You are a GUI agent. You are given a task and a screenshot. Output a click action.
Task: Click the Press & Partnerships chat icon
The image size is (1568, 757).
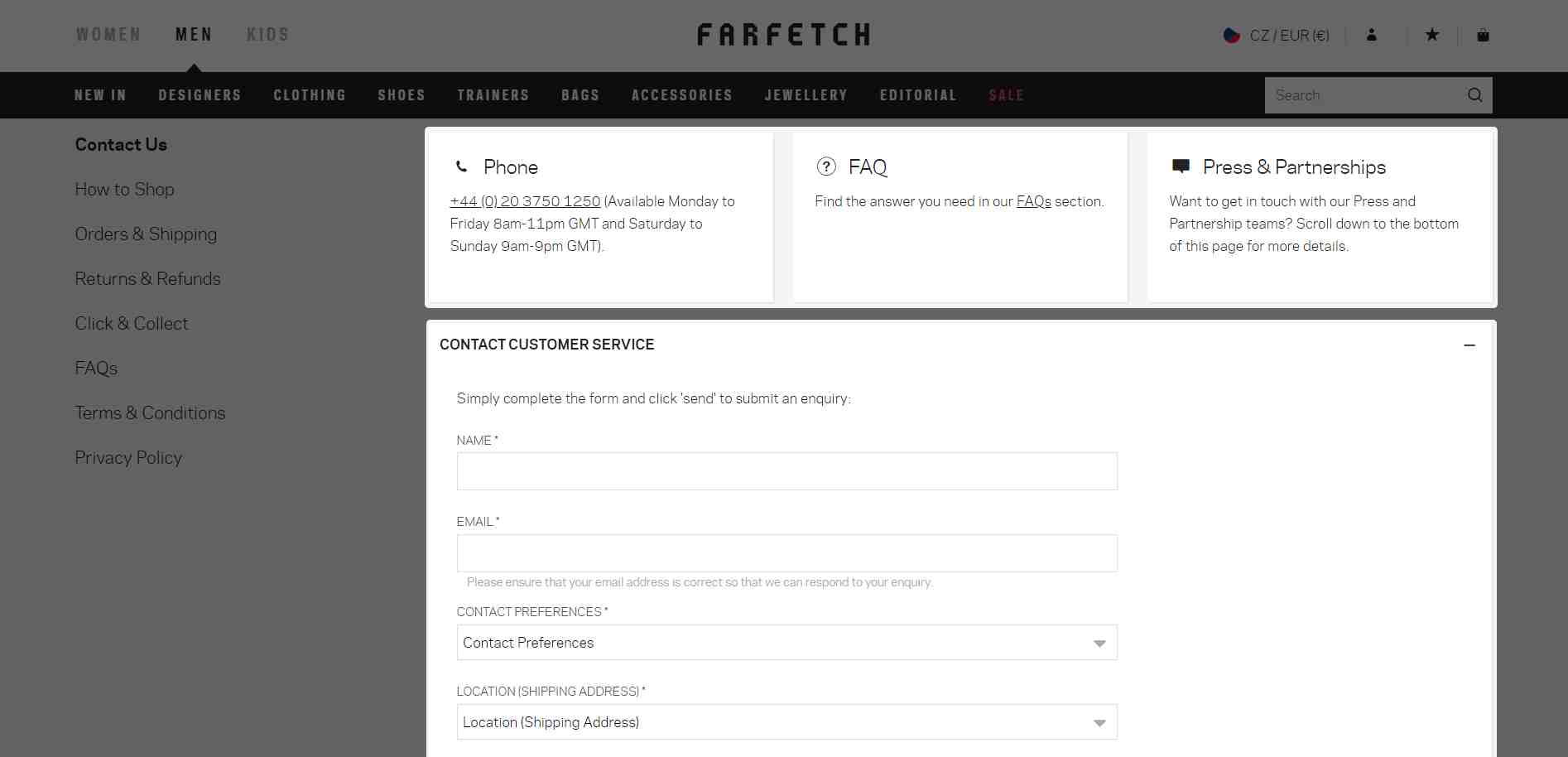pyautogui.click(x=1181, y=166)
